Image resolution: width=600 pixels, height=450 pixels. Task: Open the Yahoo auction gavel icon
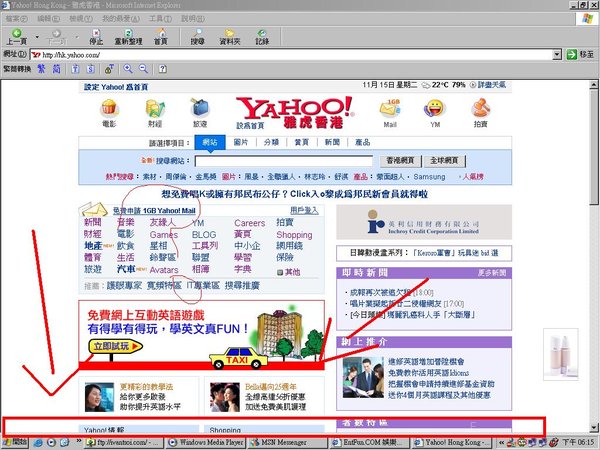pyautogui.click(x=481, y=108)
